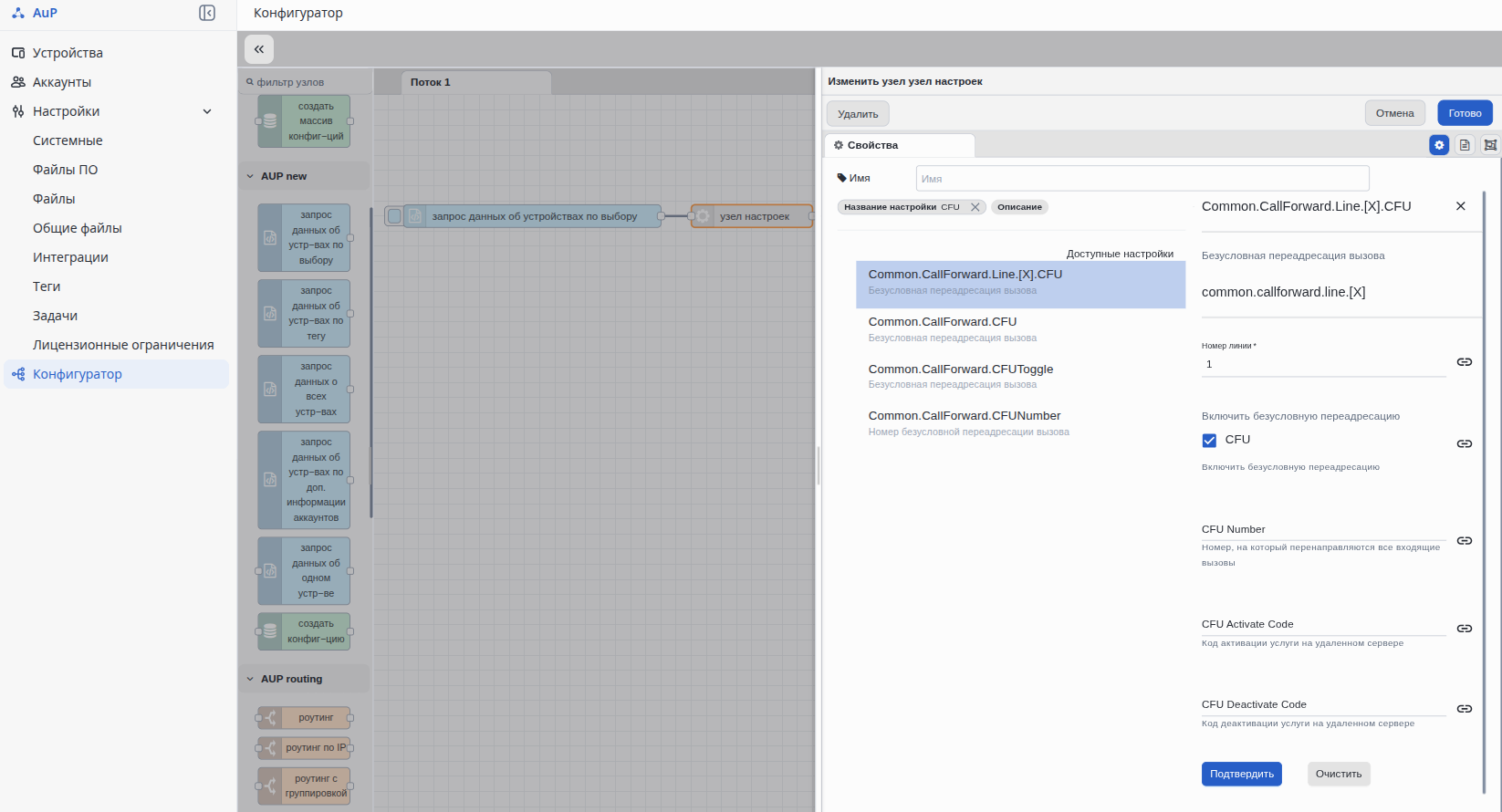Select the canvas node запрос данных об устройствах по выбору

tap(533, 216)
